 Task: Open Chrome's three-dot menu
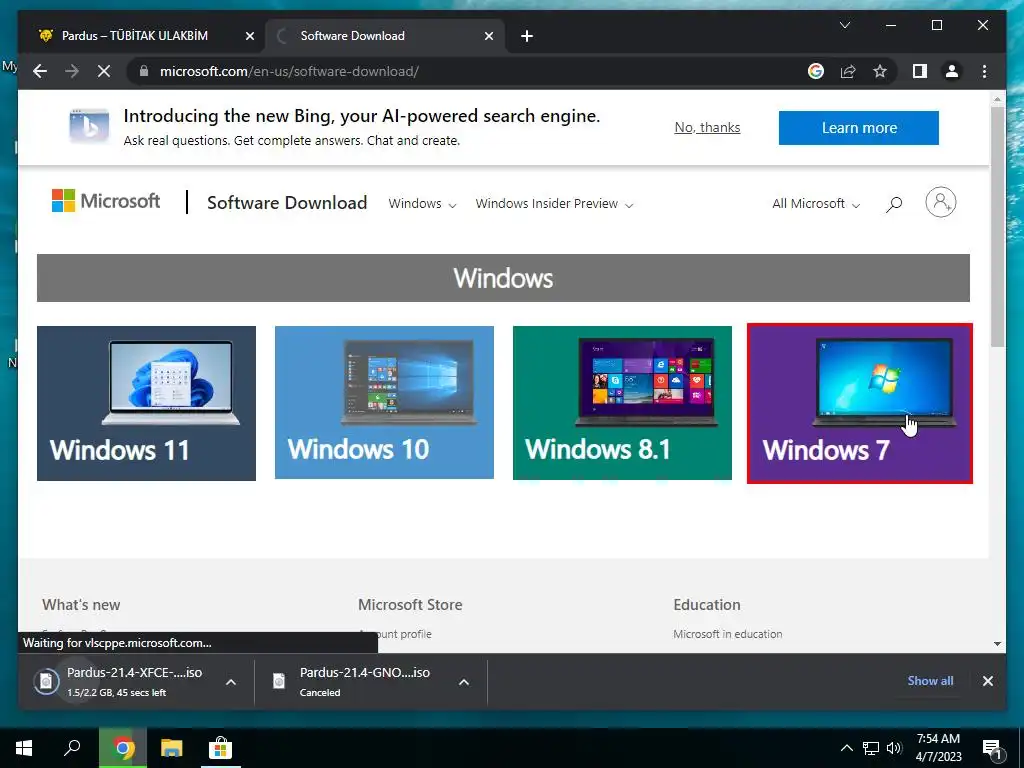point(984,71)
